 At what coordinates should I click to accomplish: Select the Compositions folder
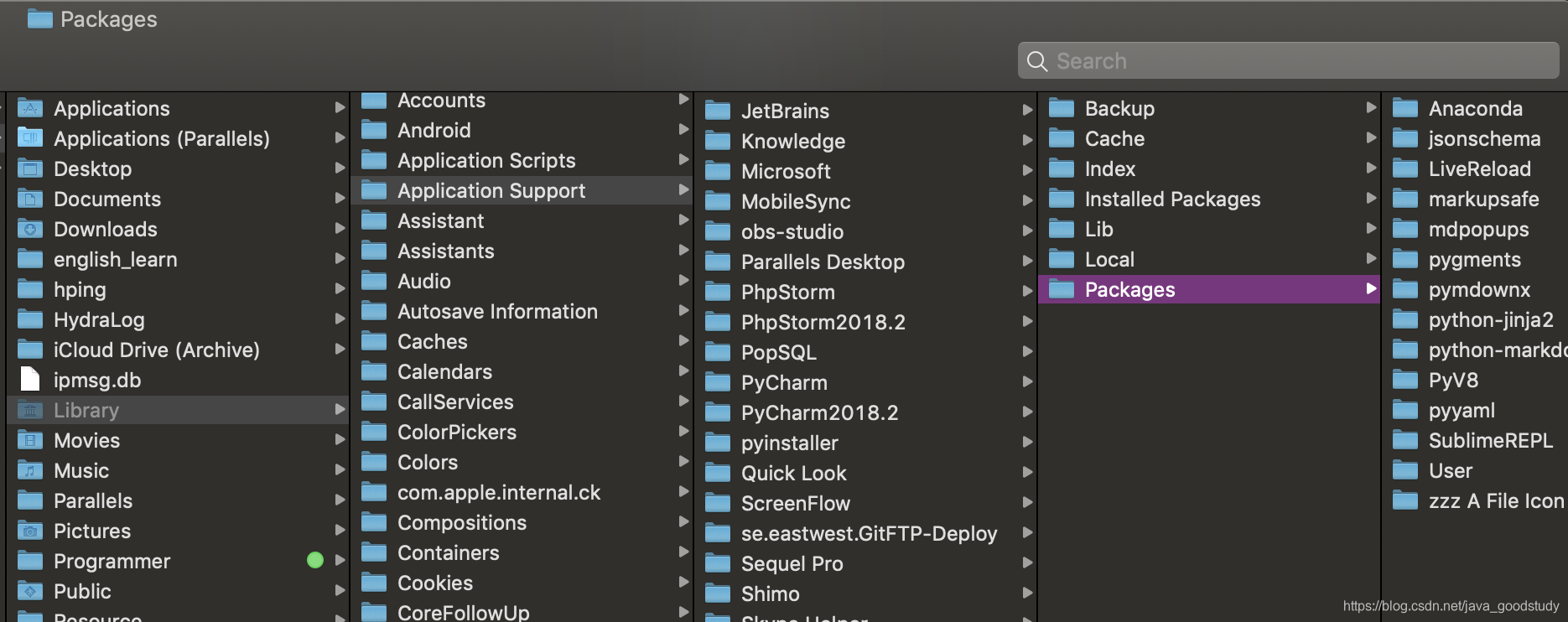[522, 522]
